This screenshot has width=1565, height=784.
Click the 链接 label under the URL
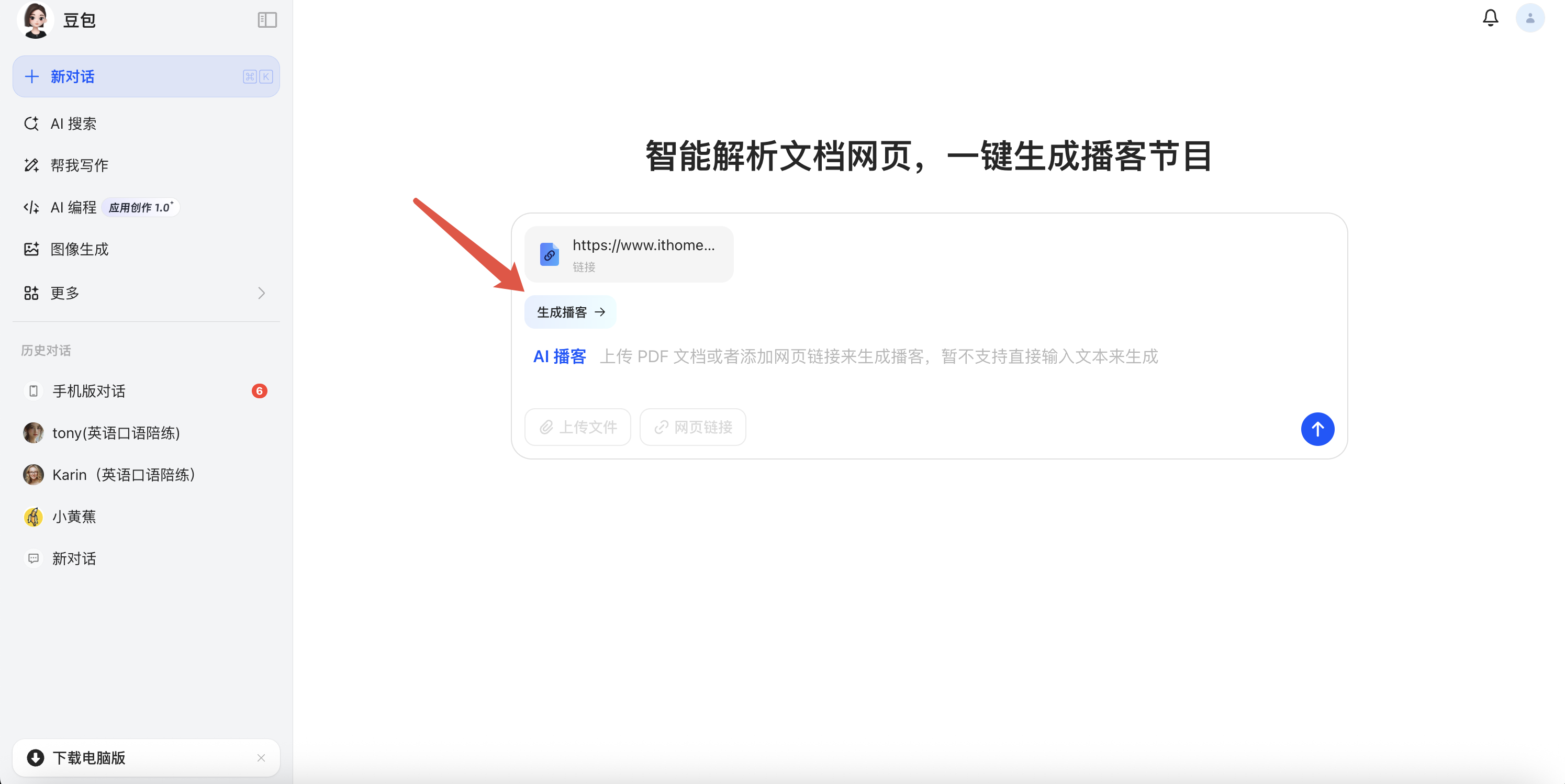[584, 267]
